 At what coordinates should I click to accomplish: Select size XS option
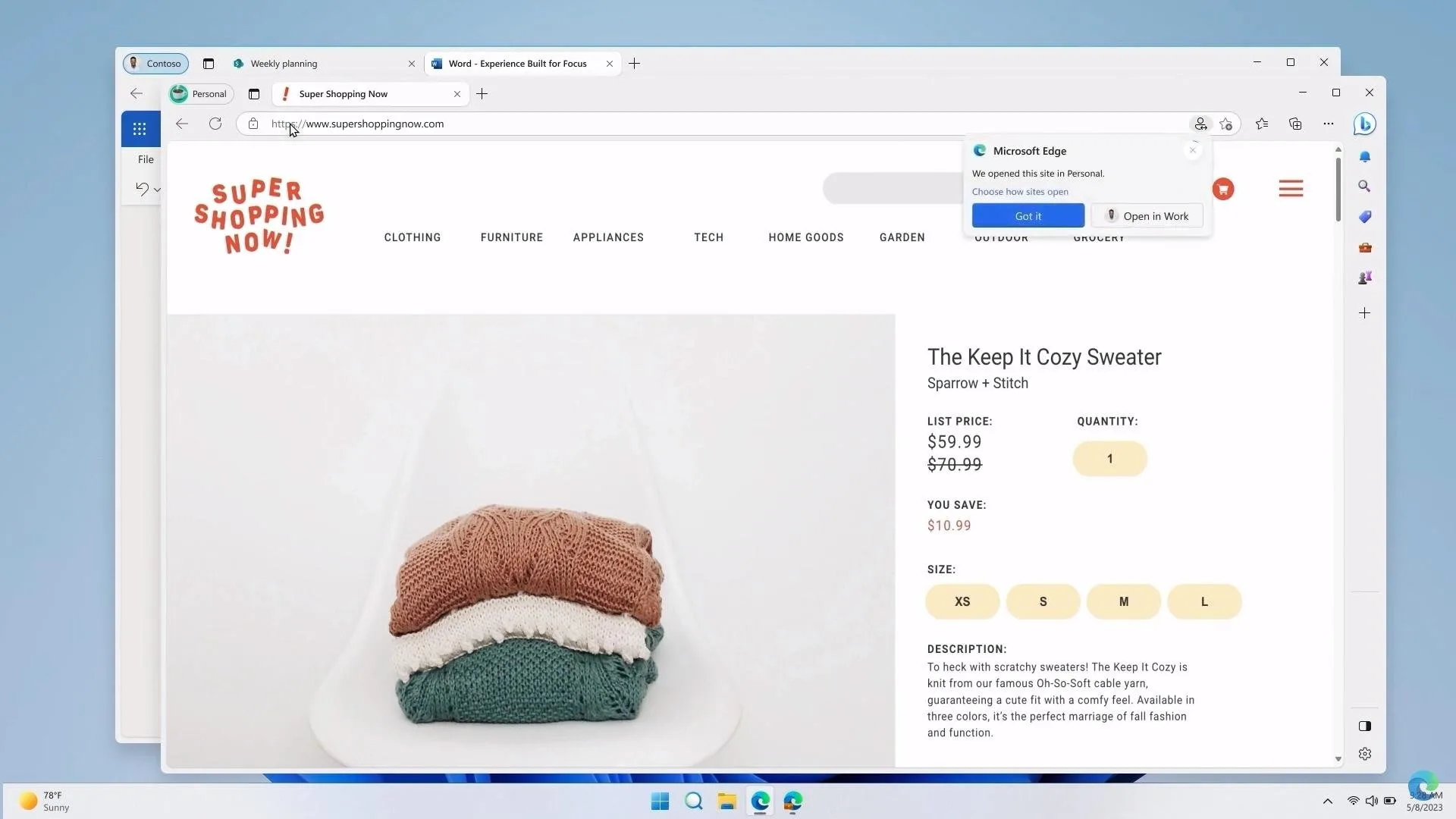pos(962,601)
